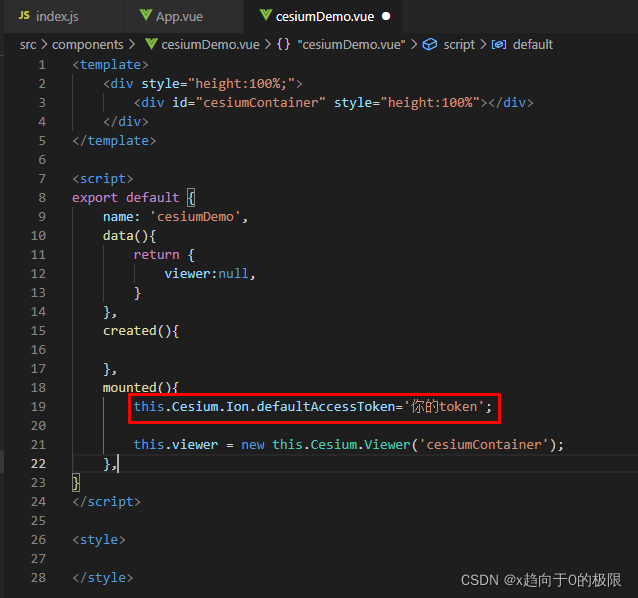Click the closing </div> on line 4

[126, 122]
